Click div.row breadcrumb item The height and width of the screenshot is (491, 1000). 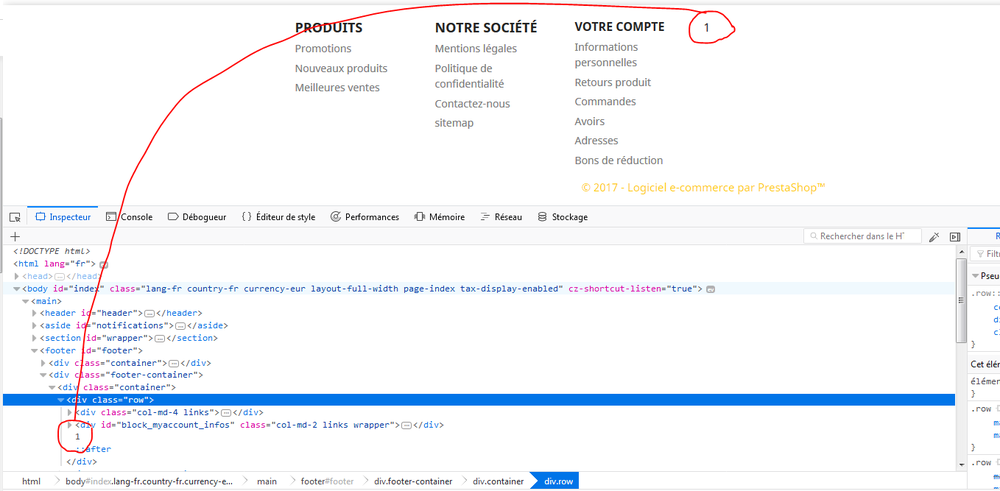tap(557, 481)
